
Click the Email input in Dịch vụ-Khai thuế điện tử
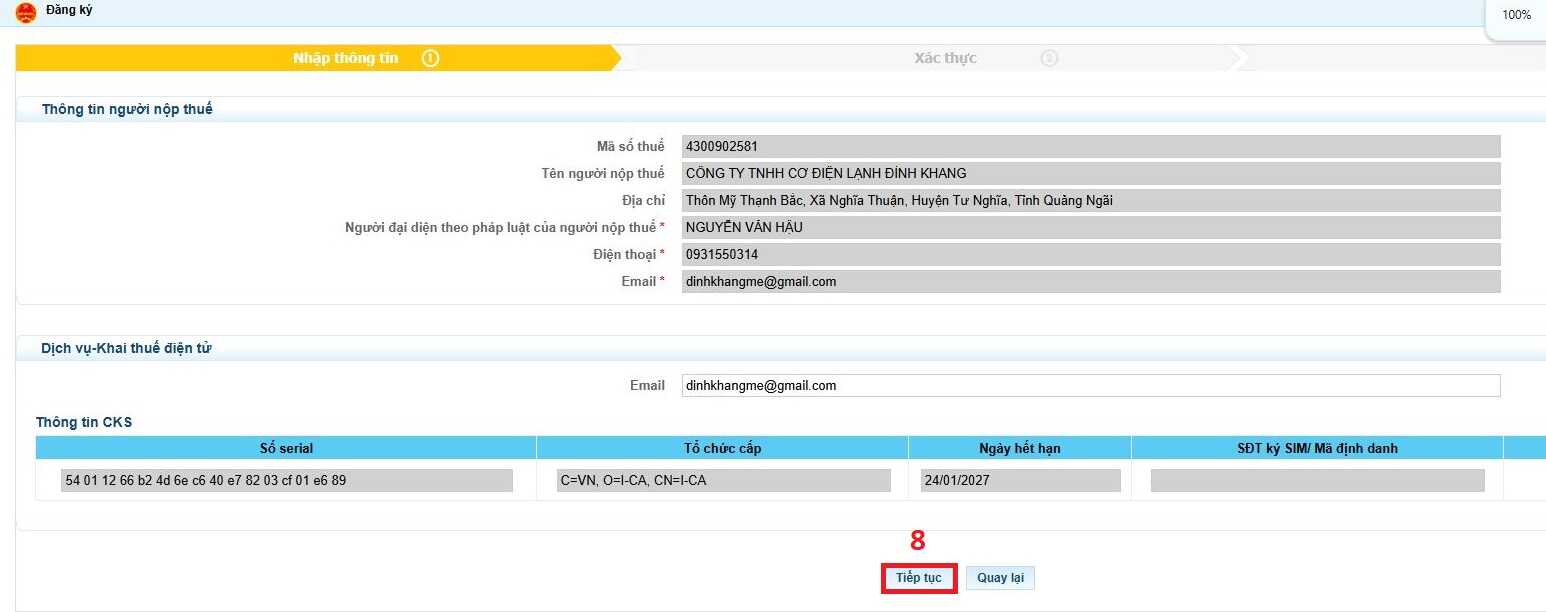tap(1091, 386)
